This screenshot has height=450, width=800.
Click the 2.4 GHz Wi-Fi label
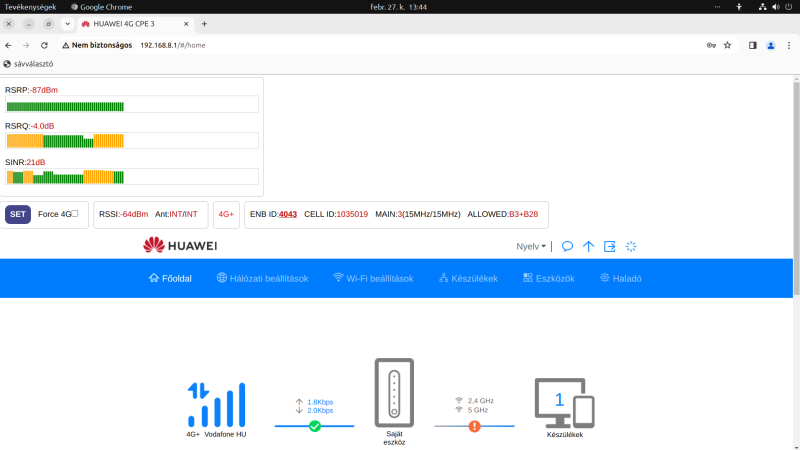(480, 401)
